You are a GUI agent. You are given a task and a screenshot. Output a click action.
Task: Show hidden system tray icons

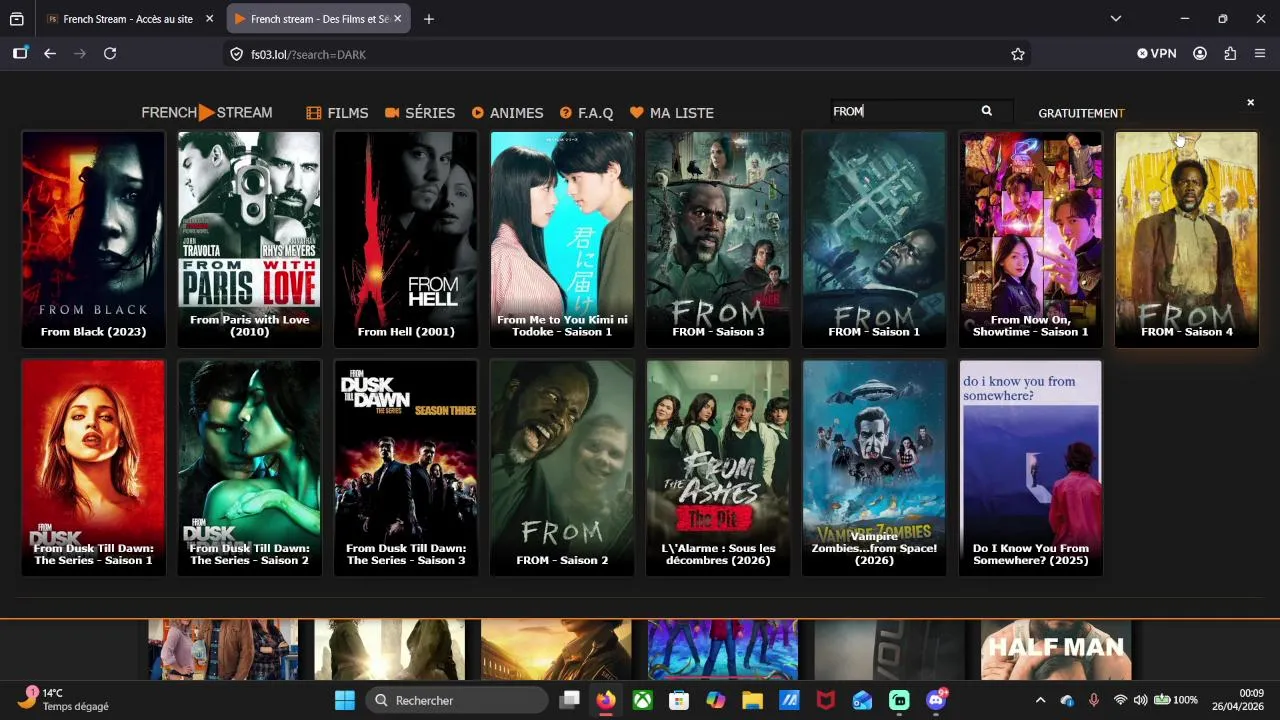1040,700
